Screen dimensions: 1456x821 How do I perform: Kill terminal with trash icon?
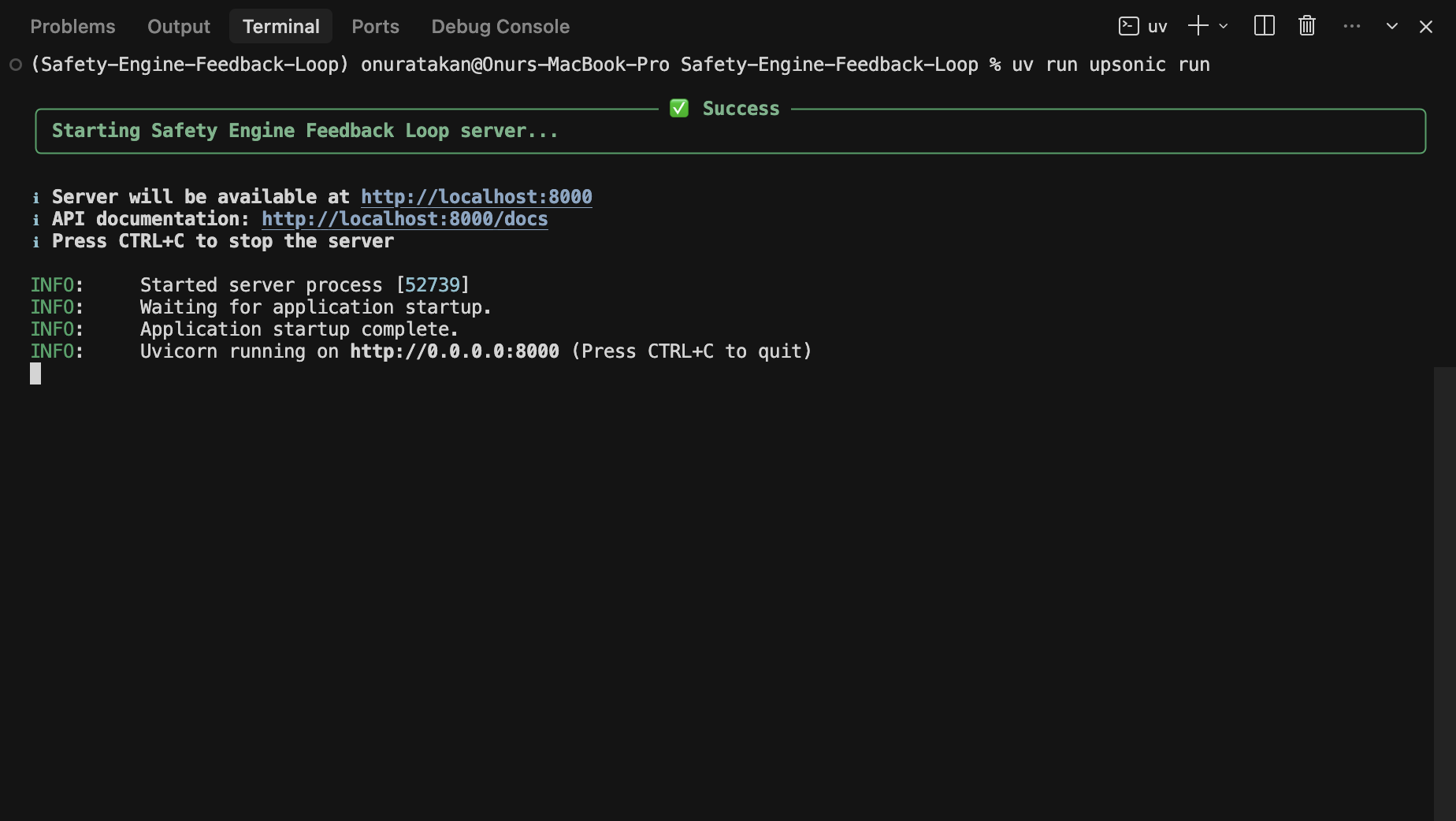[x=1307, y=26]
